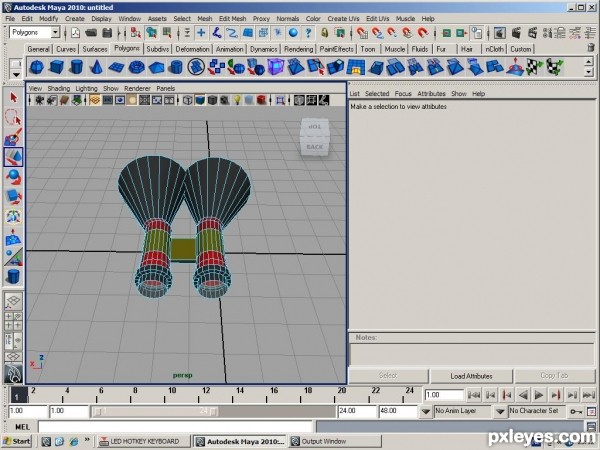Create a polygon sphere from the shelf
Viewport: 600px width, 450px height.
(x=37, y=67)
